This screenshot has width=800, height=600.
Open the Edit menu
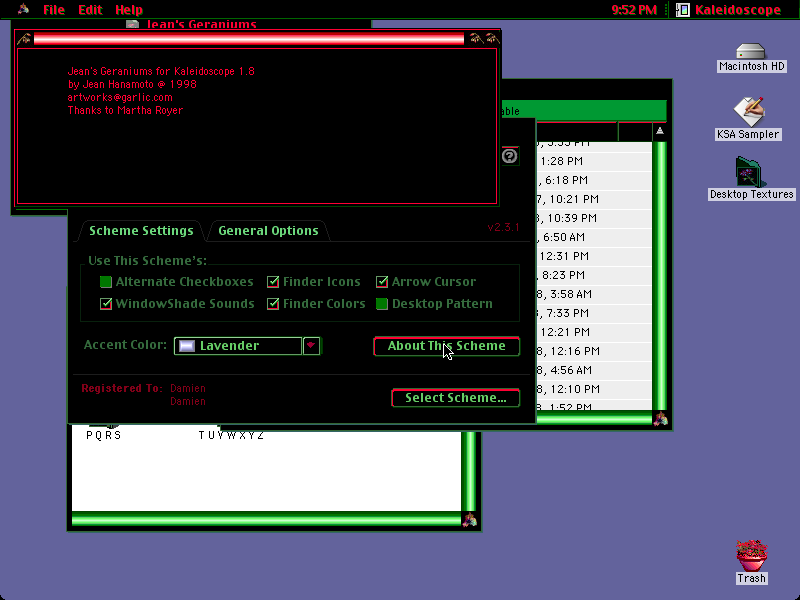pos(90,10)
